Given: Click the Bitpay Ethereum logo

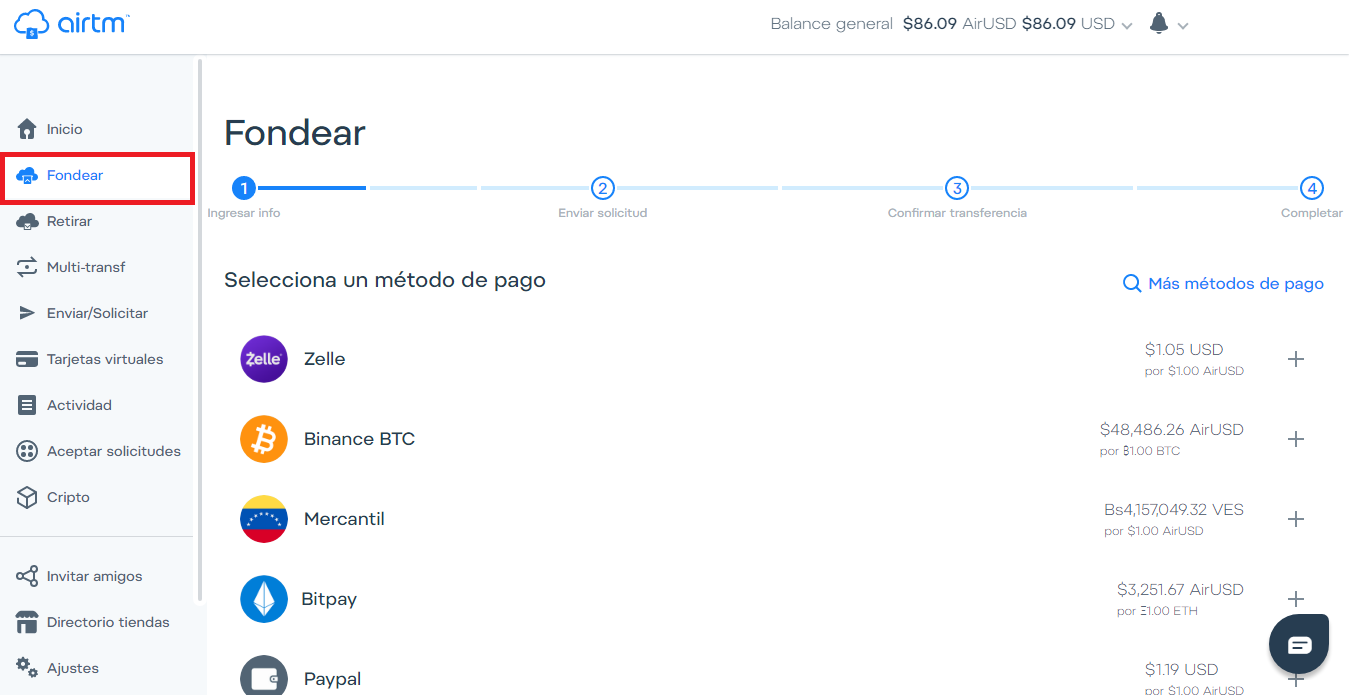Looking at the screenshot, I should click(x=264, y=599).
